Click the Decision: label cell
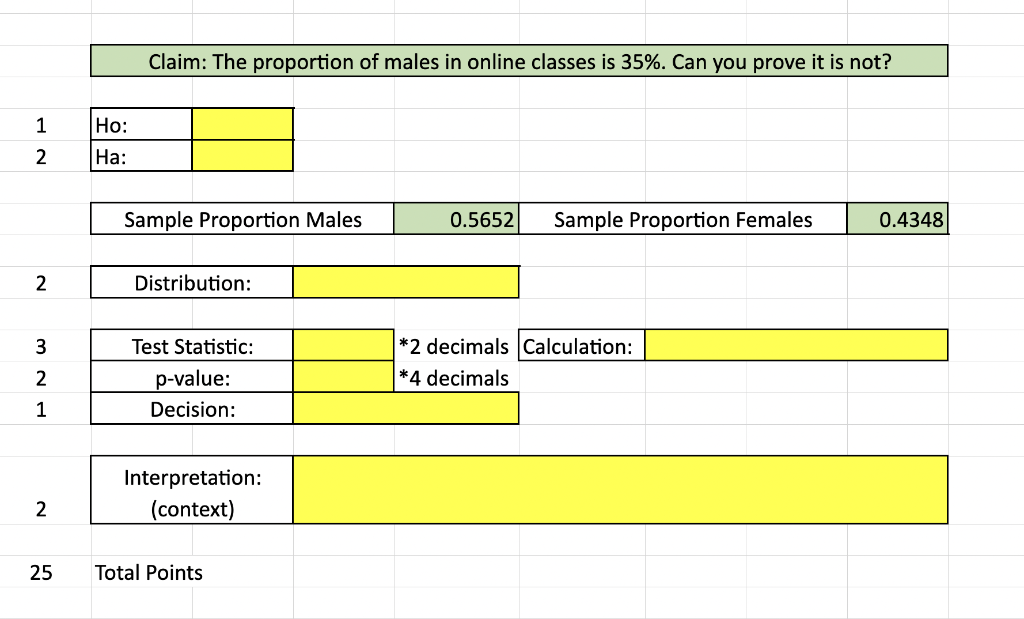This screenshot has width=1024, height=619. coord(192,409)
